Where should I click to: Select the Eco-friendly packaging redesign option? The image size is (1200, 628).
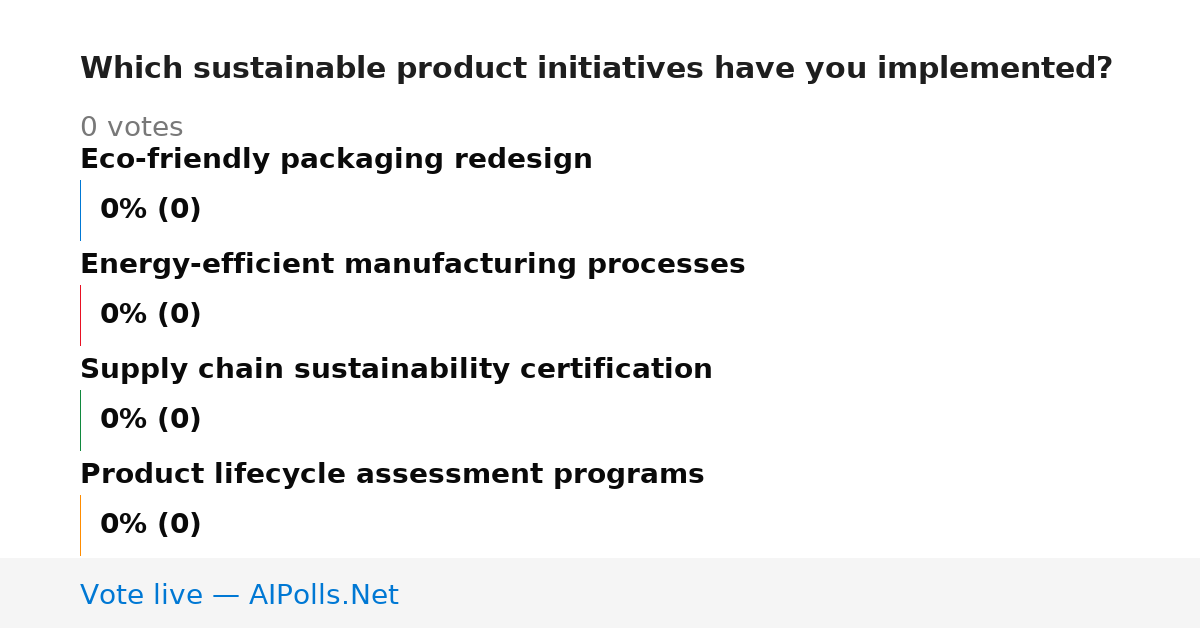coord(336,160)
